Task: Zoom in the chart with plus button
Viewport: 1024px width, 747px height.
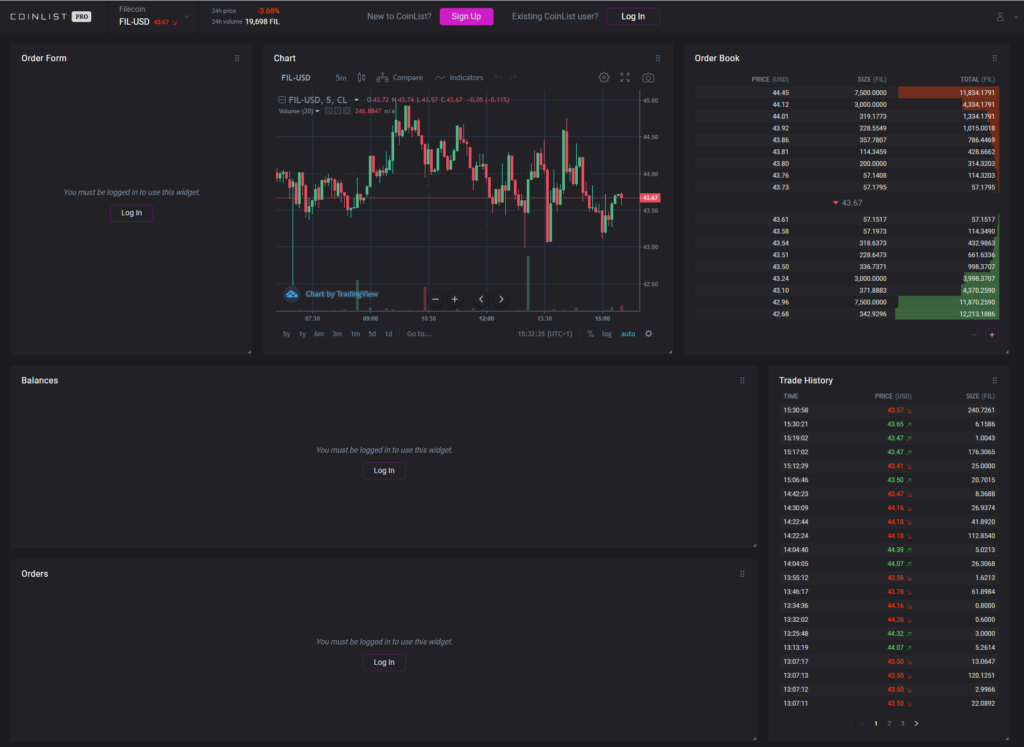Action: pyautogui.click(x=455, y=299)
